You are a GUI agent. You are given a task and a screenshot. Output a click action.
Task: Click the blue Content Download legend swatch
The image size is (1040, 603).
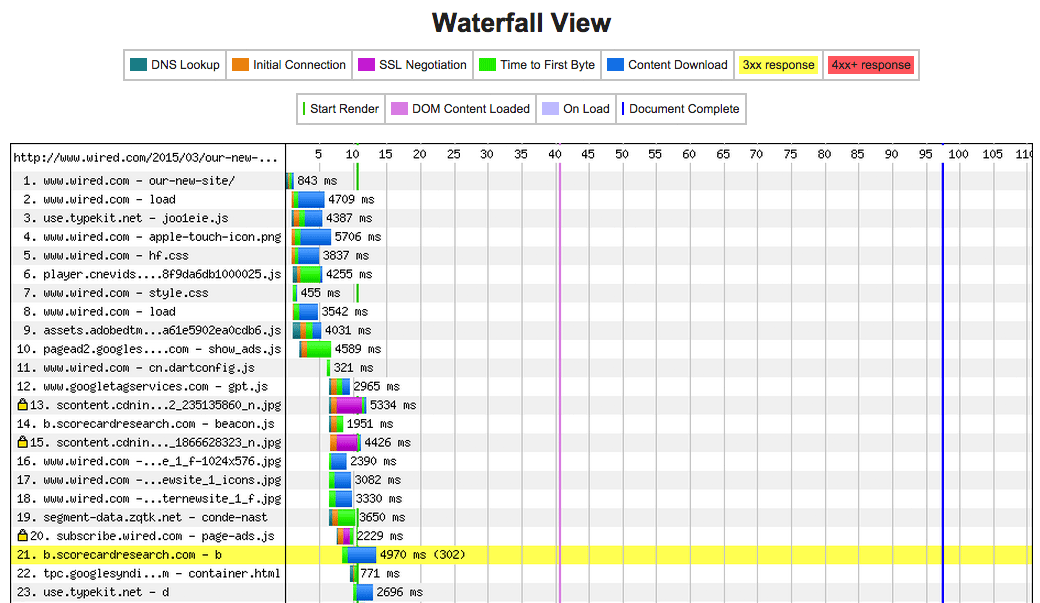coord(616,64)
